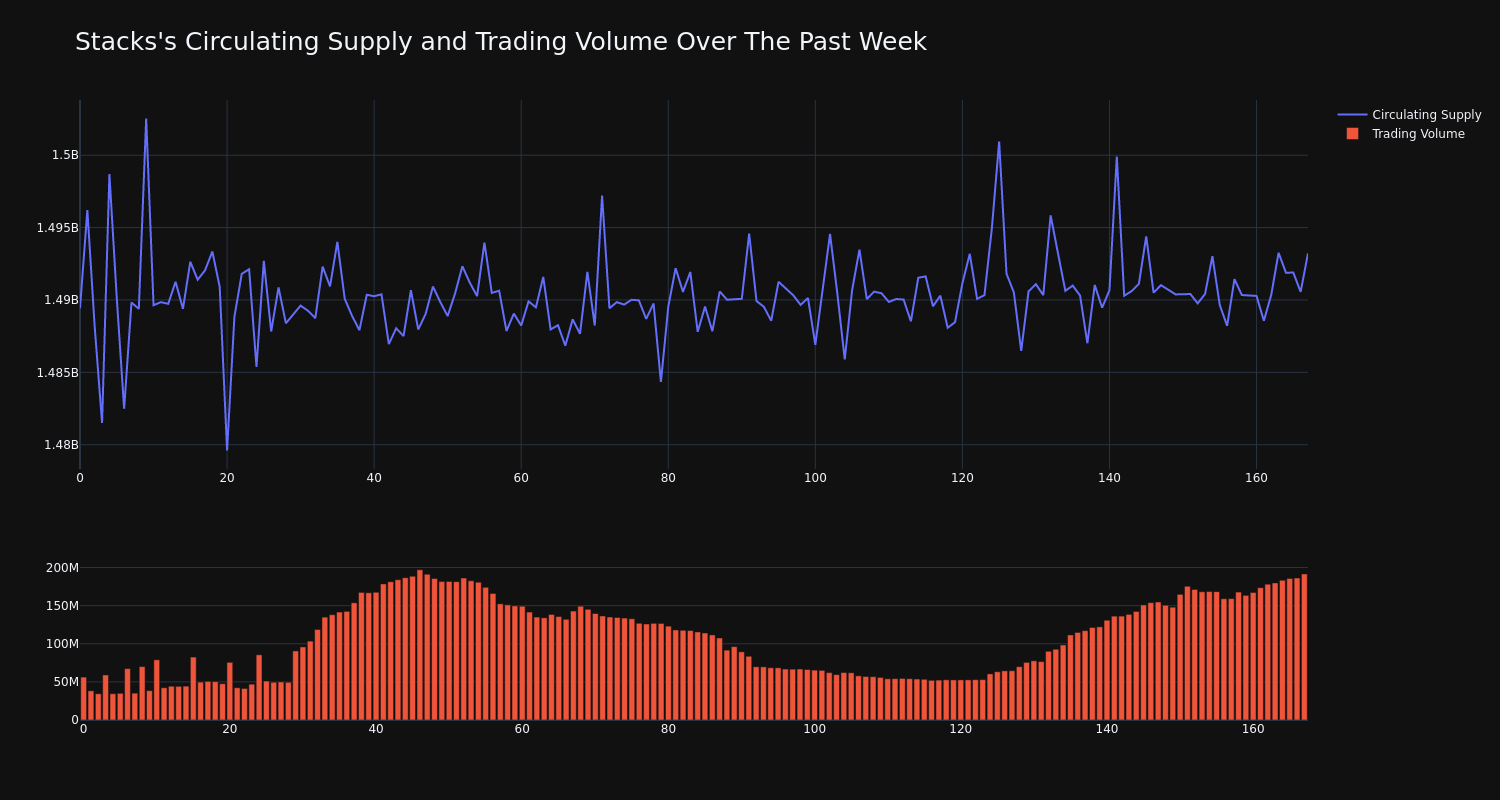Click x-axis label 120 on supply chart

pos(962,478)
